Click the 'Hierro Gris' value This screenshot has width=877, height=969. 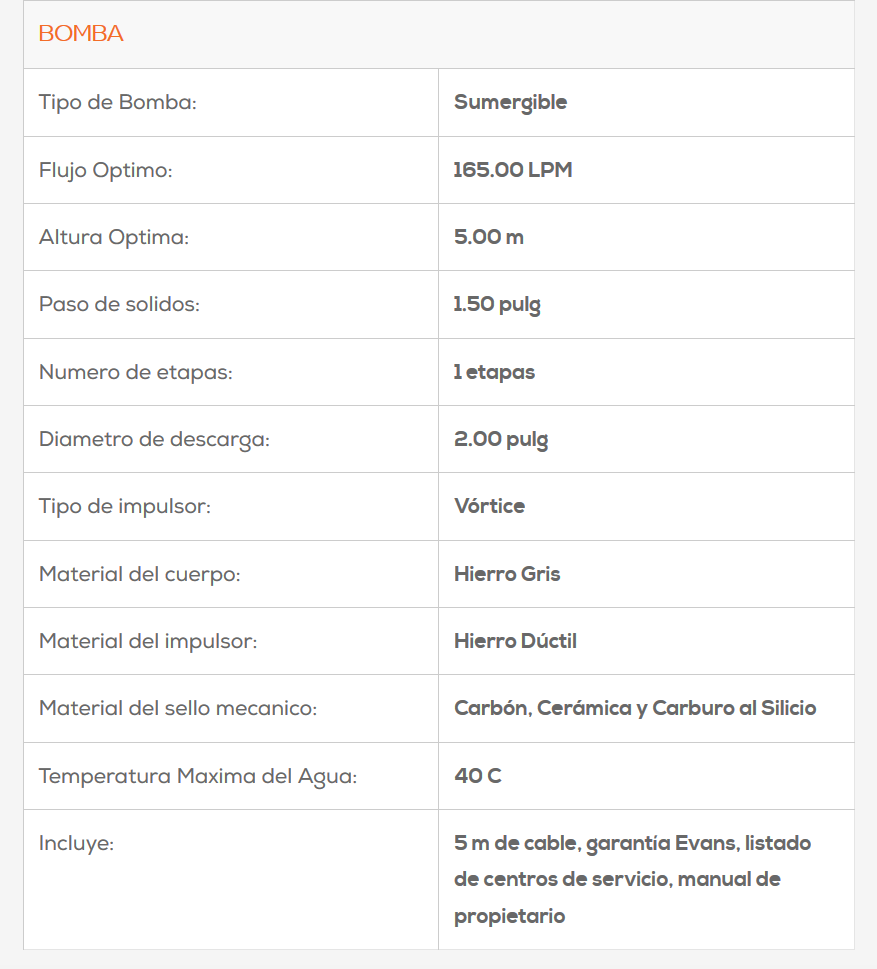pos(507,574)
